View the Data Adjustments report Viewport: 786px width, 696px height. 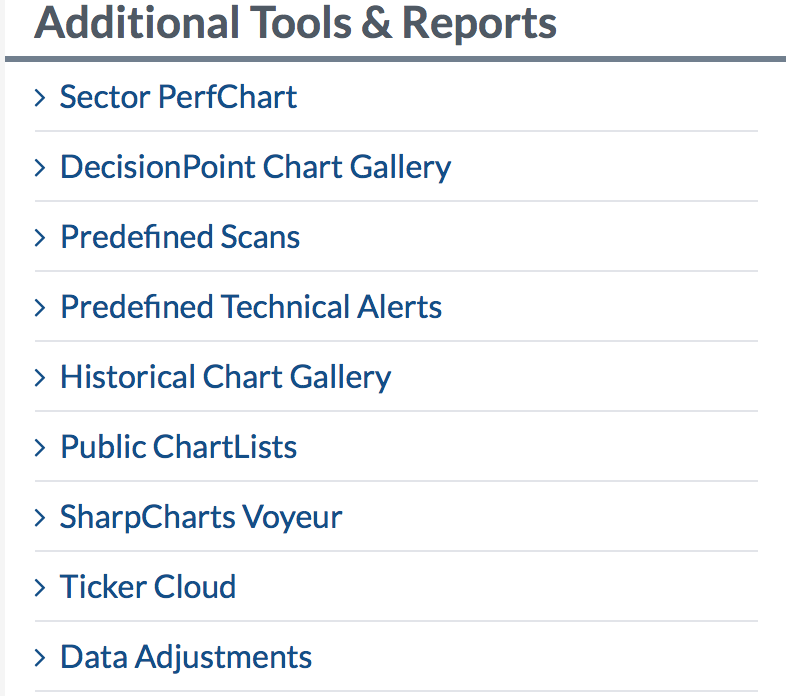(186, 657)
